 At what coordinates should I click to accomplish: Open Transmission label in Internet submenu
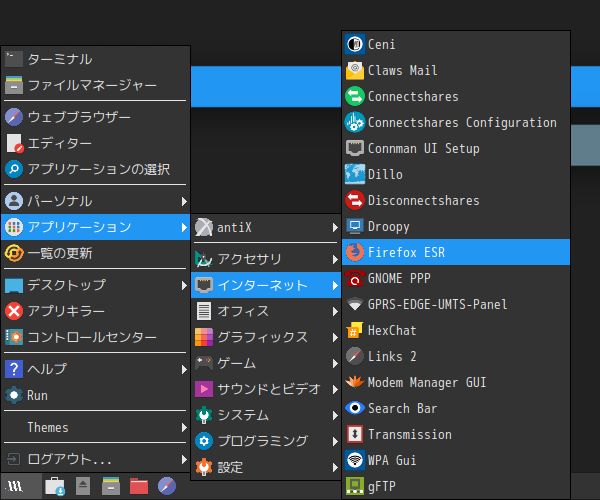click(x=410, y=435)
